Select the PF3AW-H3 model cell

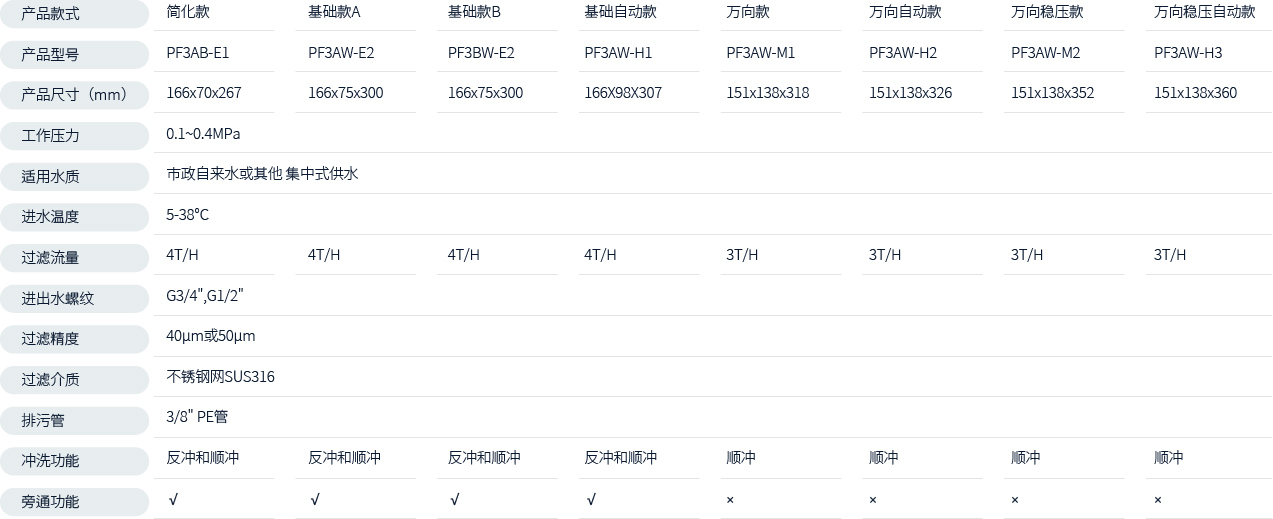1188,53
